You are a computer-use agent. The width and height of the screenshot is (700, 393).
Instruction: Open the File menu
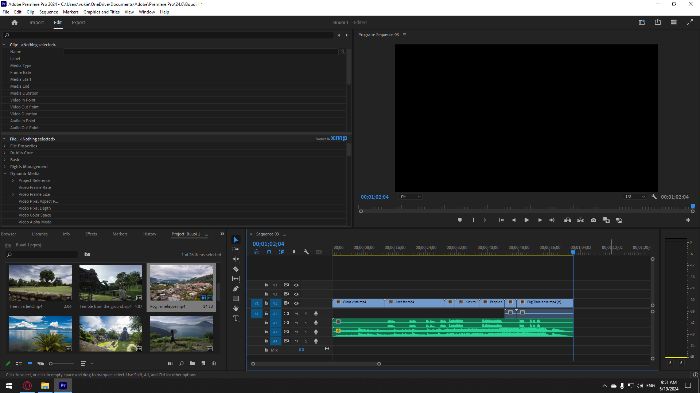6,12
